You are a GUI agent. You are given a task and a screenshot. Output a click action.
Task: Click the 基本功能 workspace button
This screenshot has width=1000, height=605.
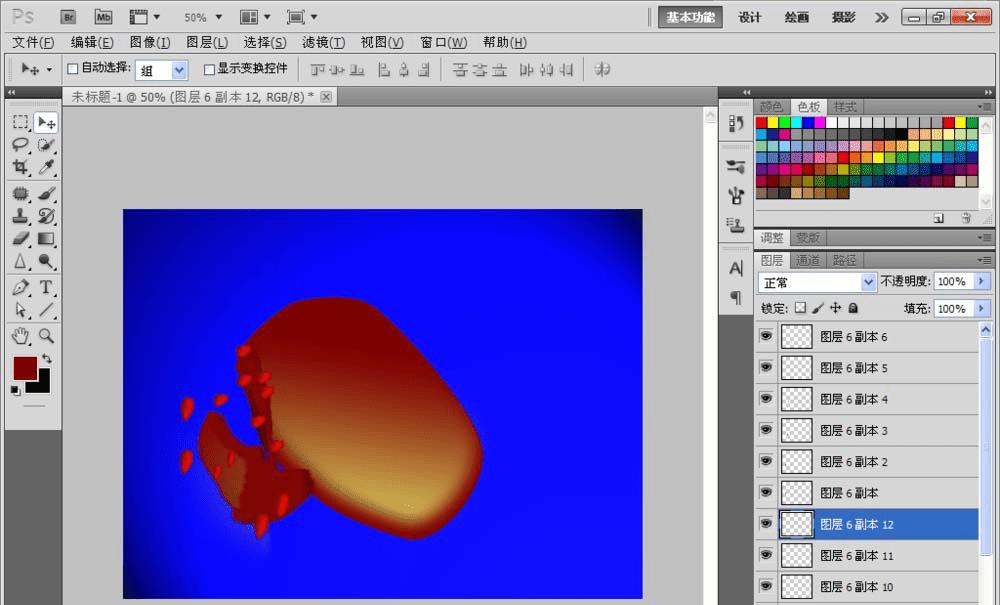coord(691,17)
